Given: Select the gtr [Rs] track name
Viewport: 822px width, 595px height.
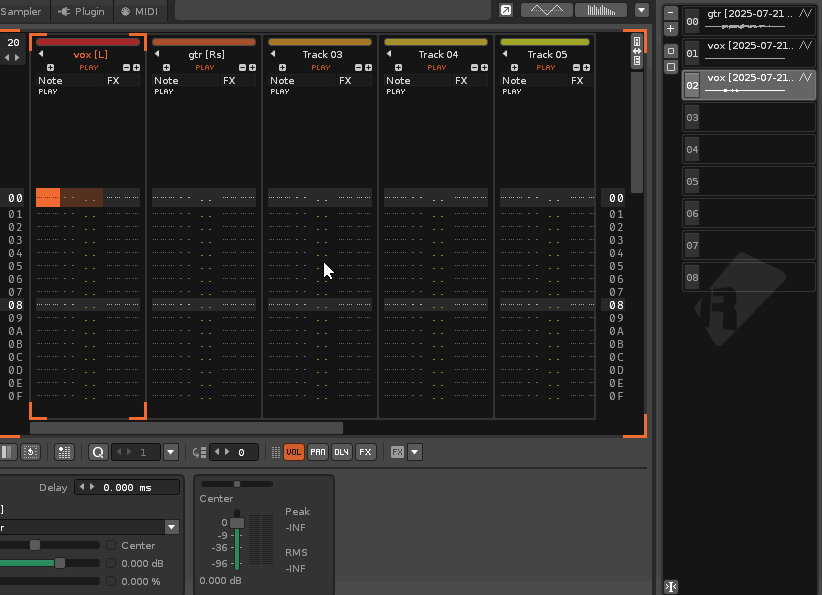Looking at the screenshot, I should (207, 55).
